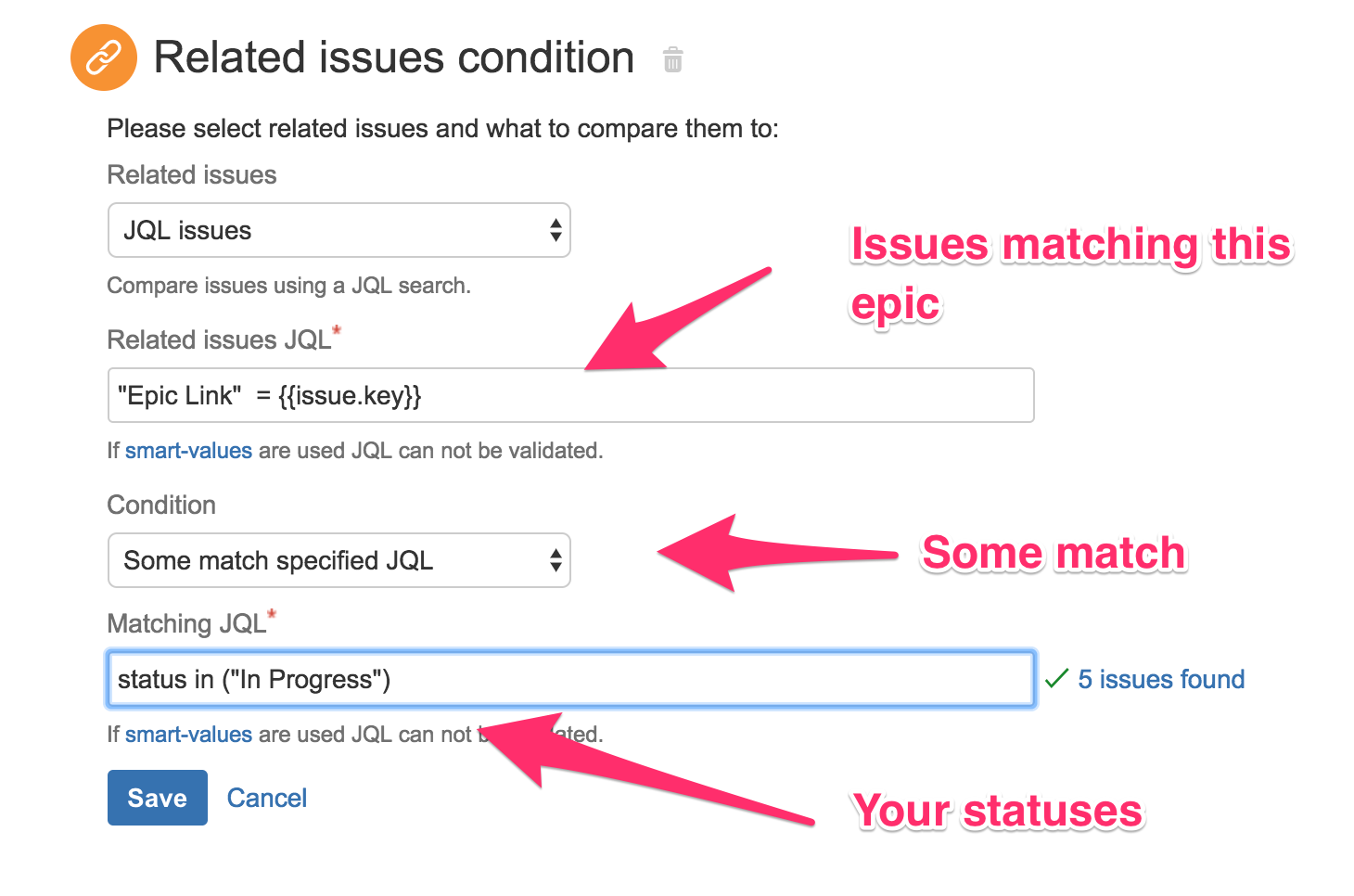1354x896 pixels.
Task: Click the "Related issues condition" heading
Action: point(394,58)
